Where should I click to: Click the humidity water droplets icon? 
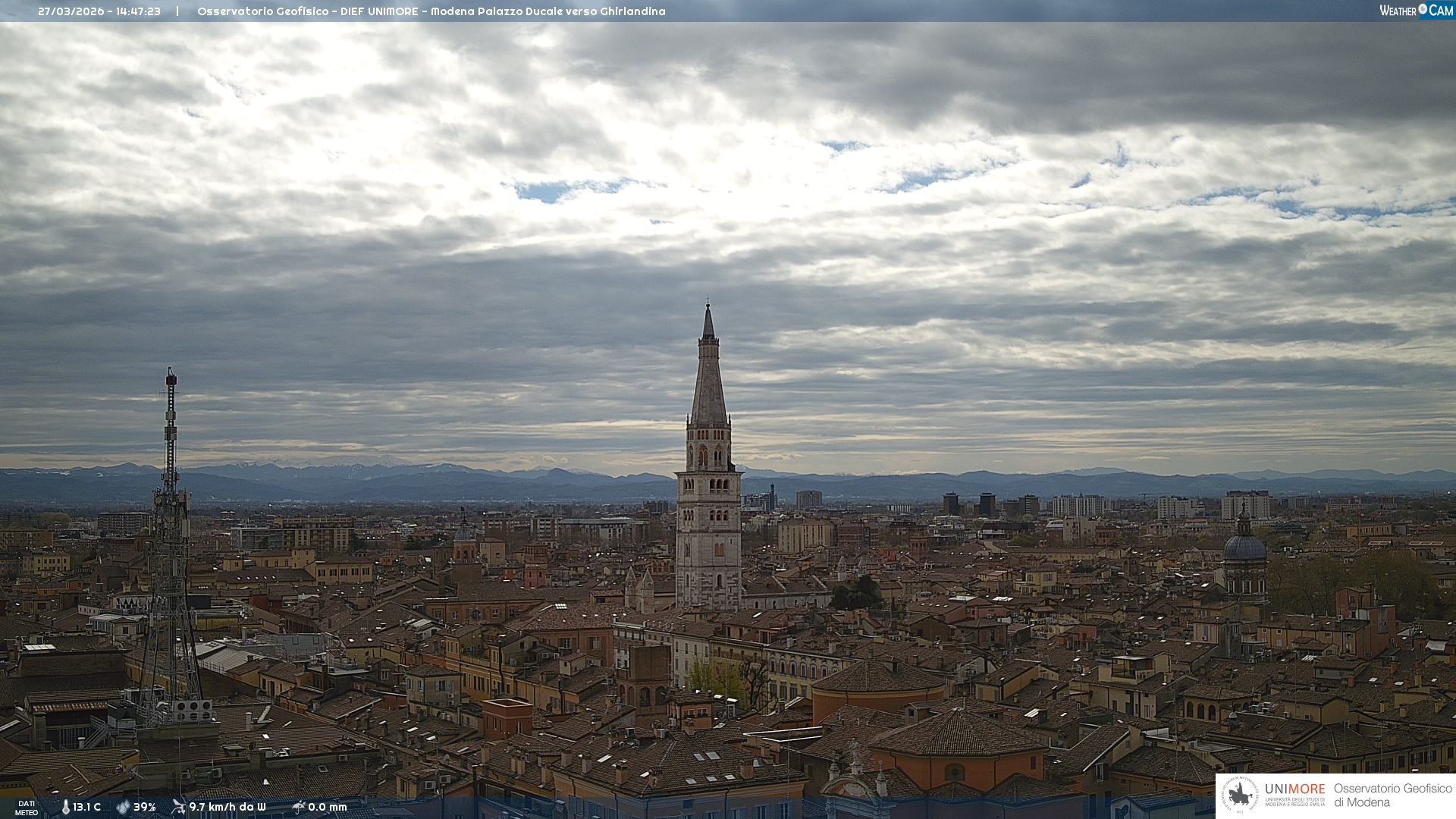(123, 808)
